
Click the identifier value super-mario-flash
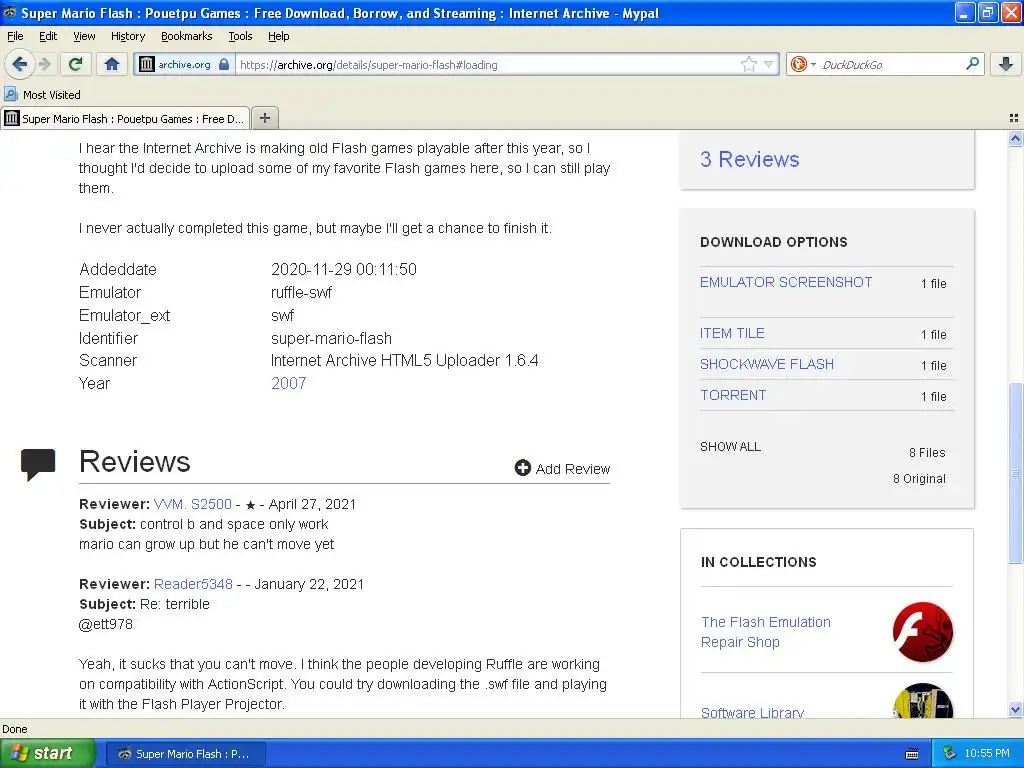click(x=331, y=338)
